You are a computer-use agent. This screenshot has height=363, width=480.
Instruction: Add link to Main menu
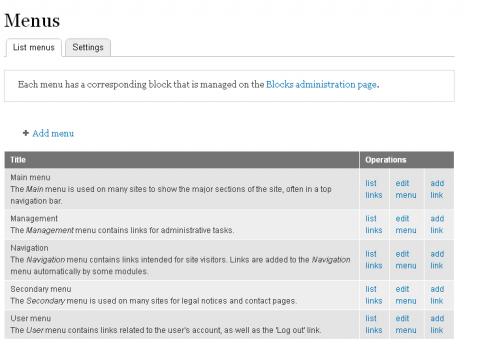(x=437, y=189)
